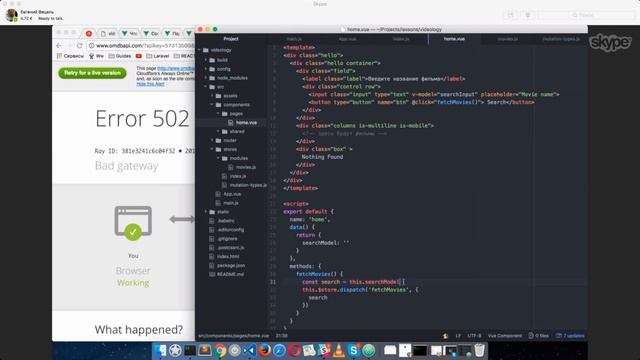Open the Laravel bookmarks folder
The height and width of the screenshot is (360, 640).
(158, 56)
